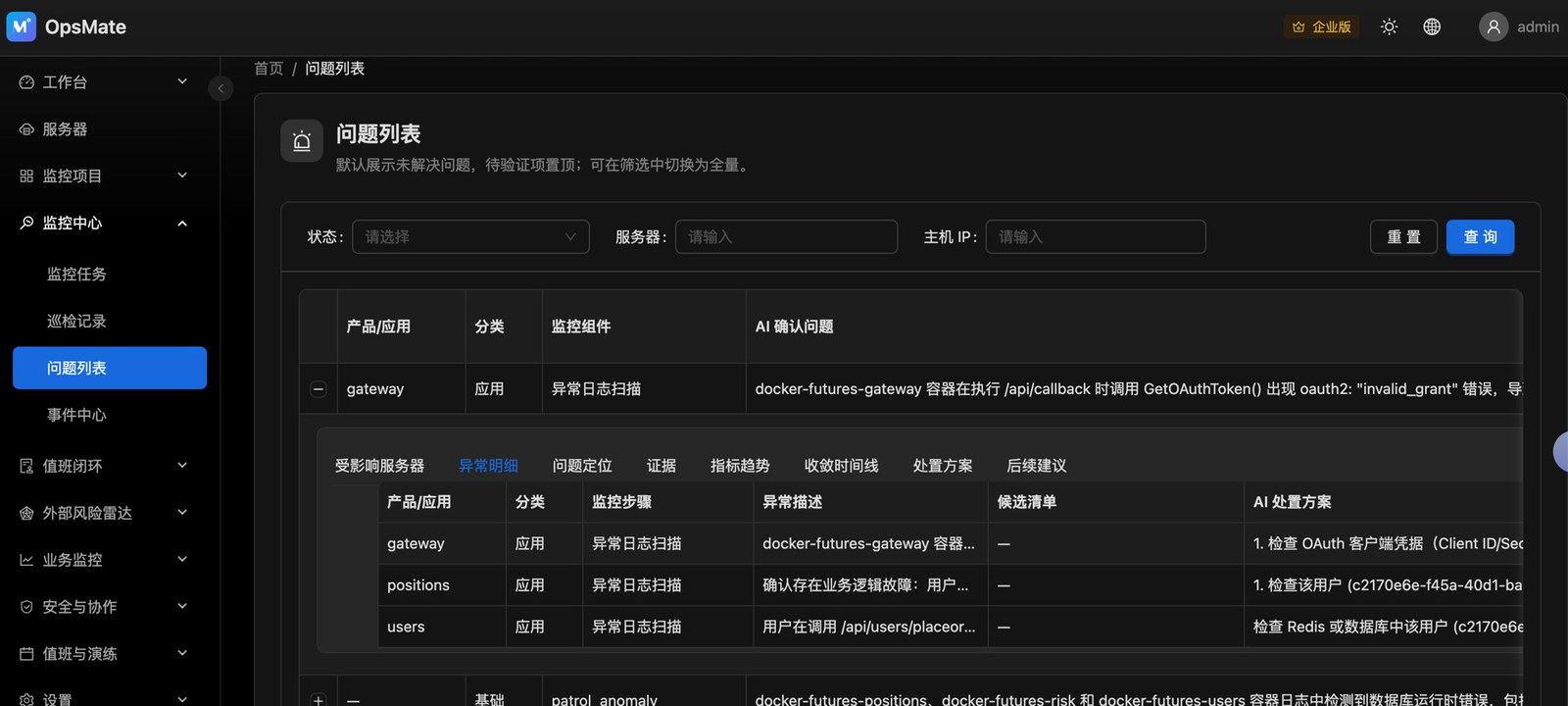
Task: Go to 首页 breadcrumb link
Action: pos(269,69)
